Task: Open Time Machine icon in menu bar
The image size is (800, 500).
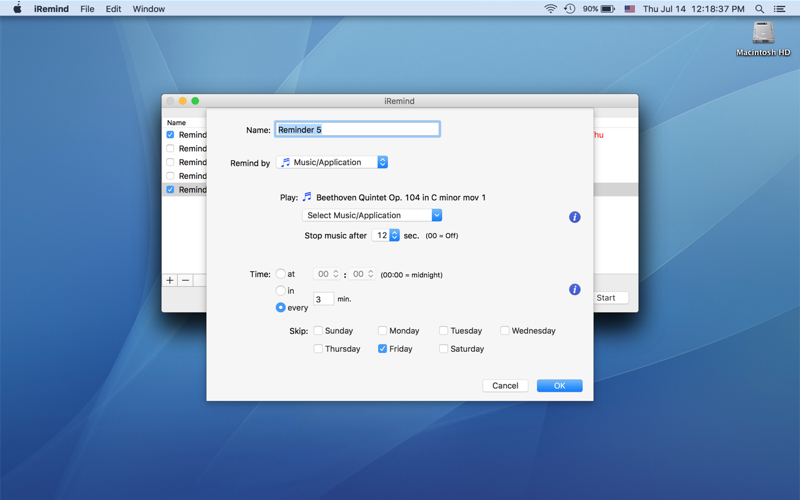Action: [569, 9]
